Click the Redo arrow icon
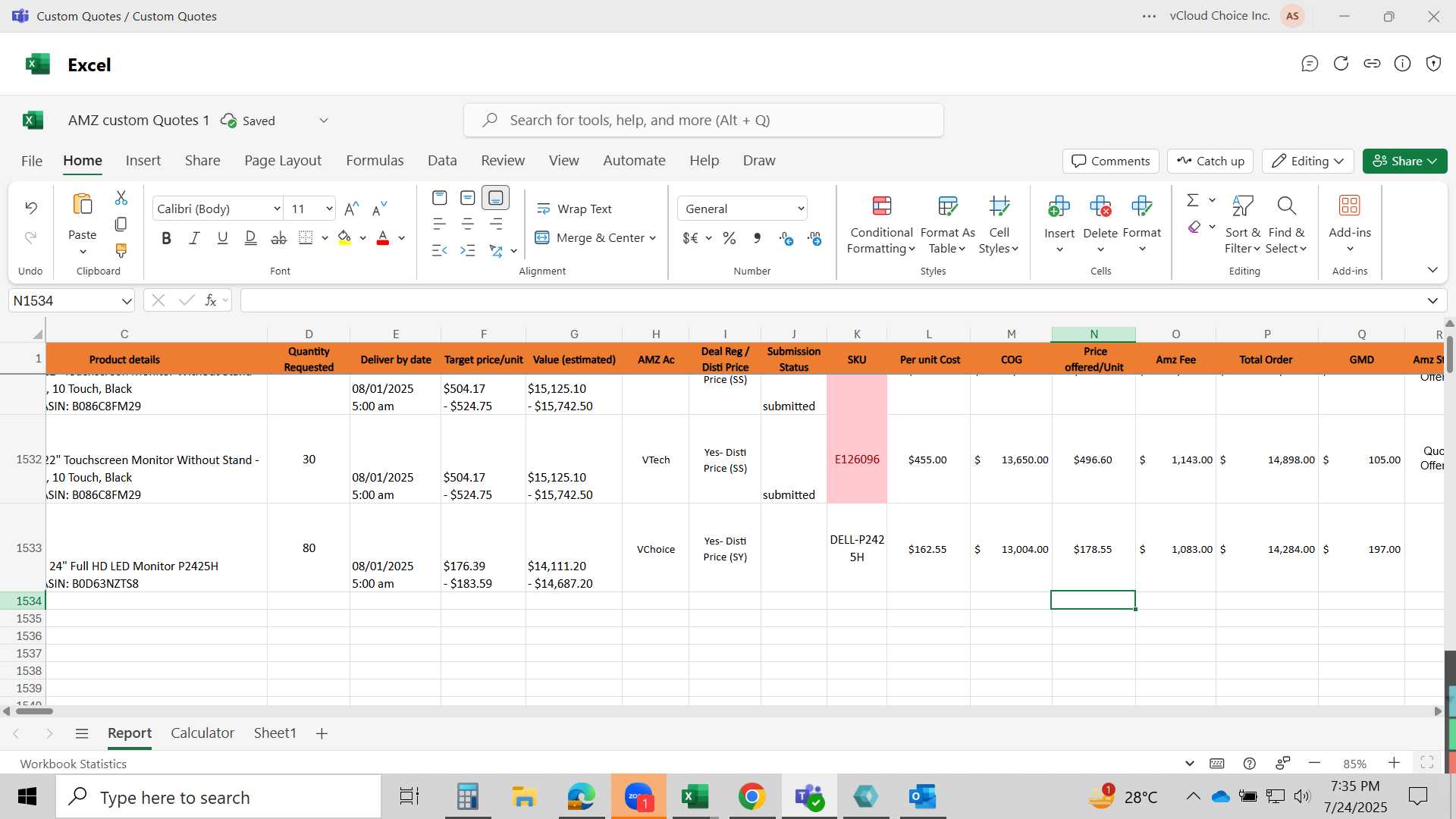 (31, 237)
